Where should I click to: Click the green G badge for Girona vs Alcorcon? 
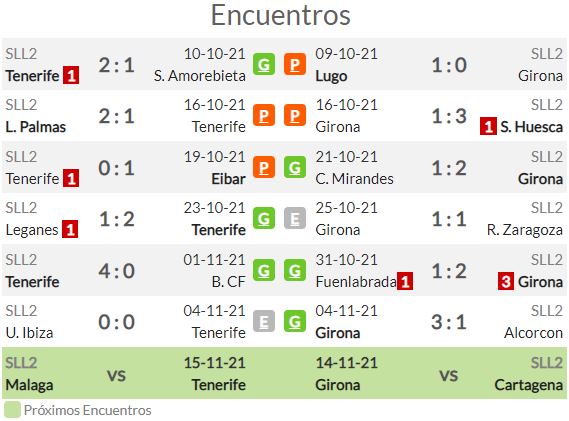coord(295,322)
